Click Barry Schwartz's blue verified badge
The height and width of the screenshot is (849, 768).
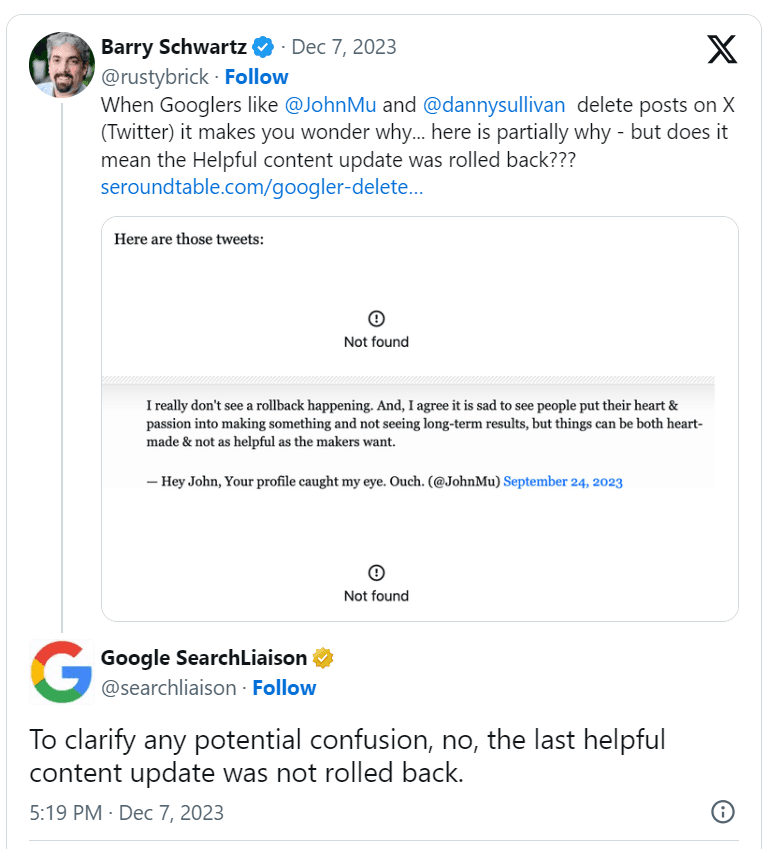[x=262, y=46]
